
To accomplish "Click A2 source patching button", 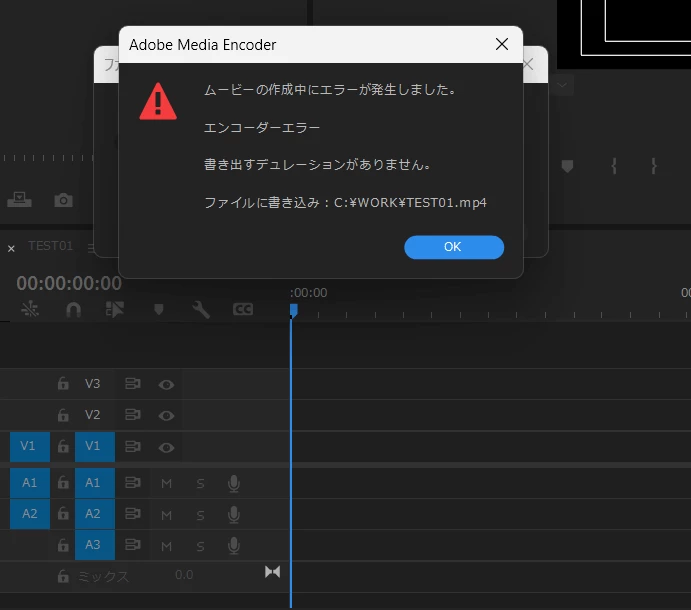I will [30, 514].
